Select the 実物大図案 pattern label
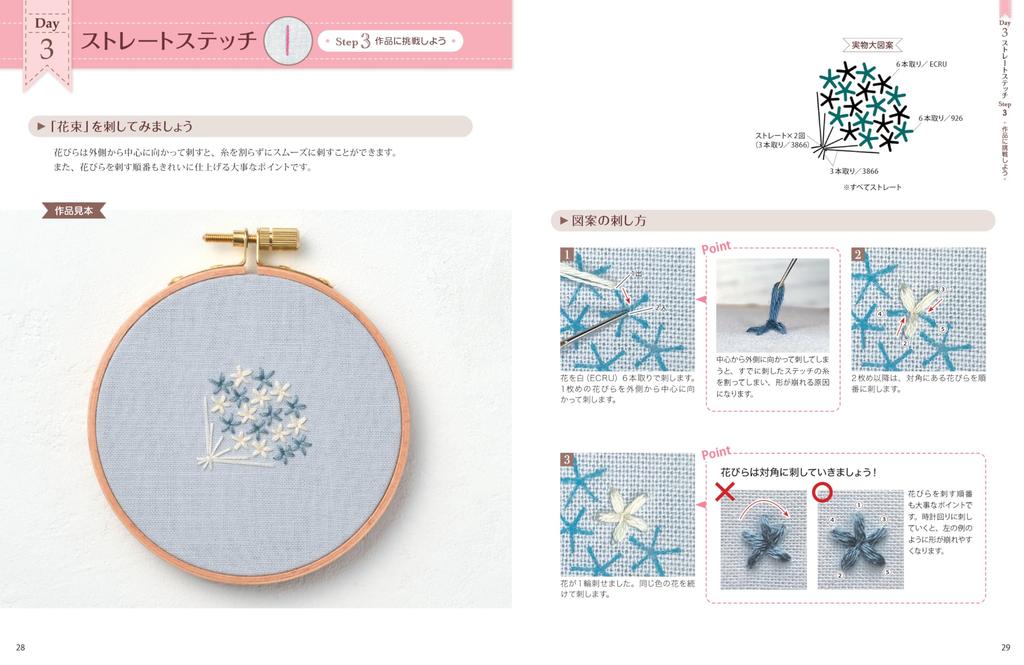The image size is (1024, 665). point(872,46)
